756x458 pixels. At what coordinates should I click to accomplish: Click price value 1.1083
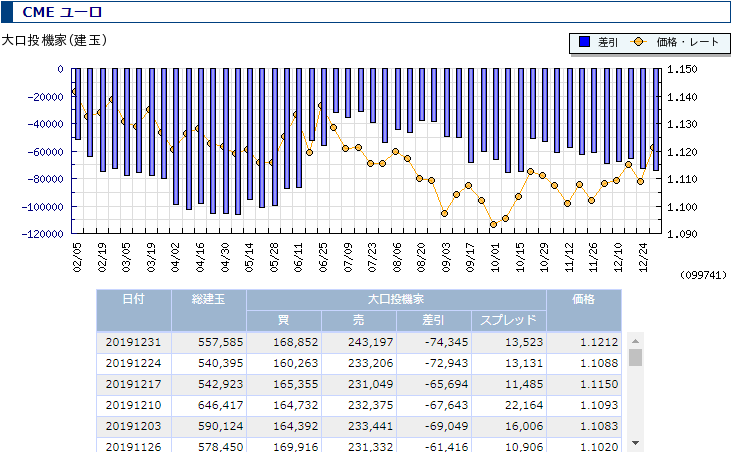pos(599,427)
